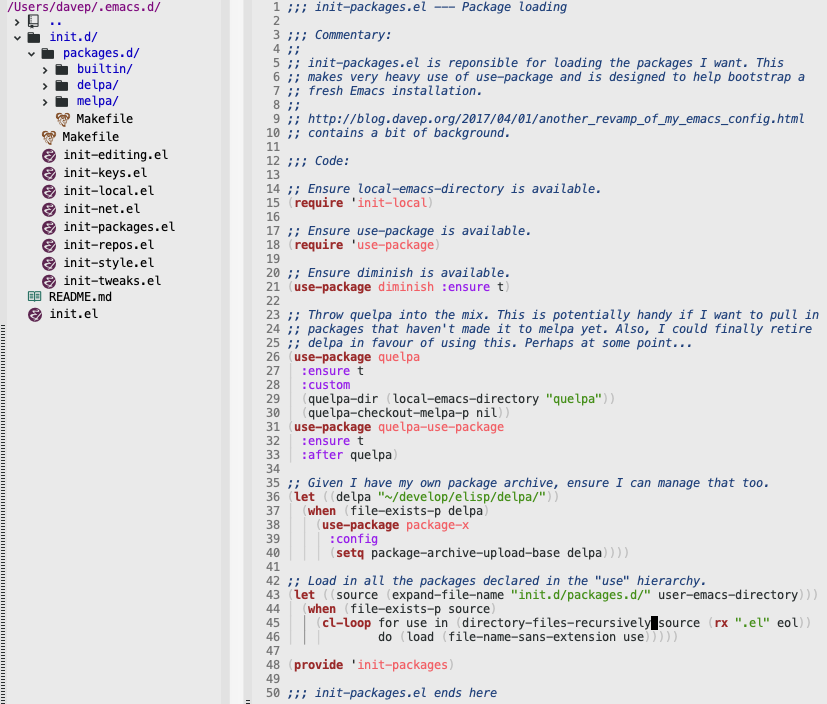Select the elisp icon next to init-editing.el

(48, 155)
